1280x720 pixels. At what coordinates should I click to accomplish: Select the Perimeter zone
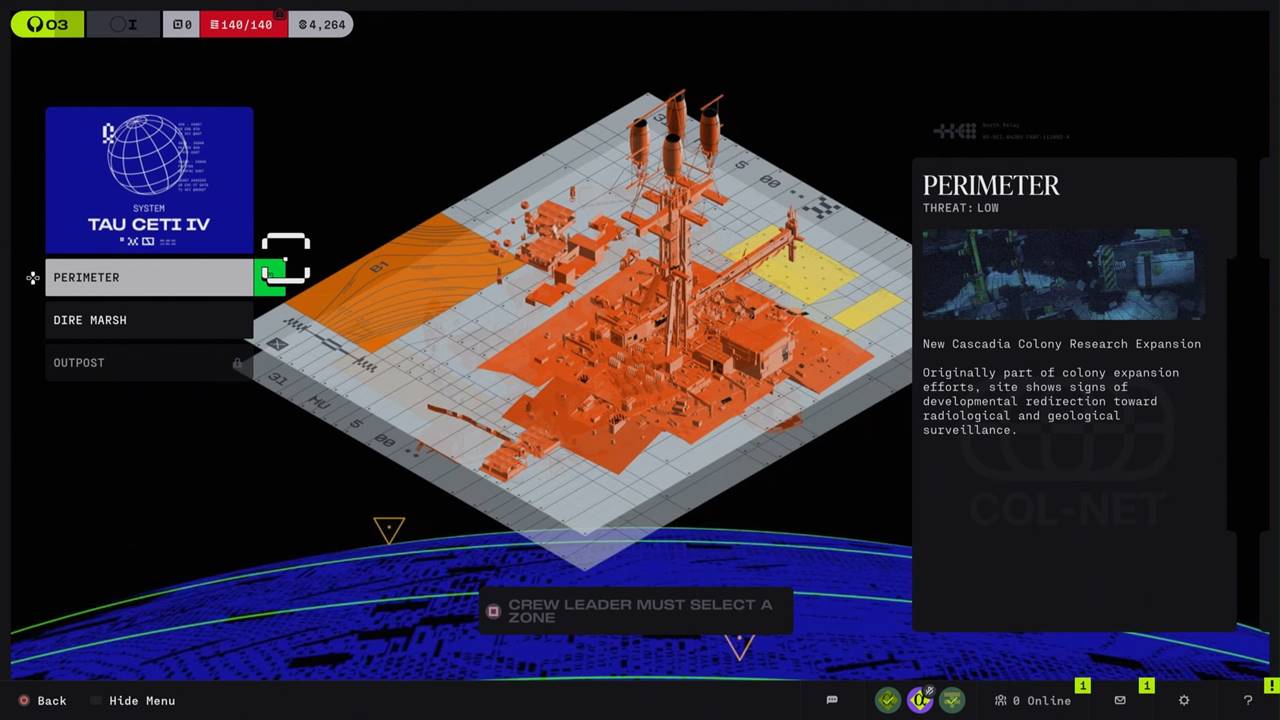coord(148,277)
